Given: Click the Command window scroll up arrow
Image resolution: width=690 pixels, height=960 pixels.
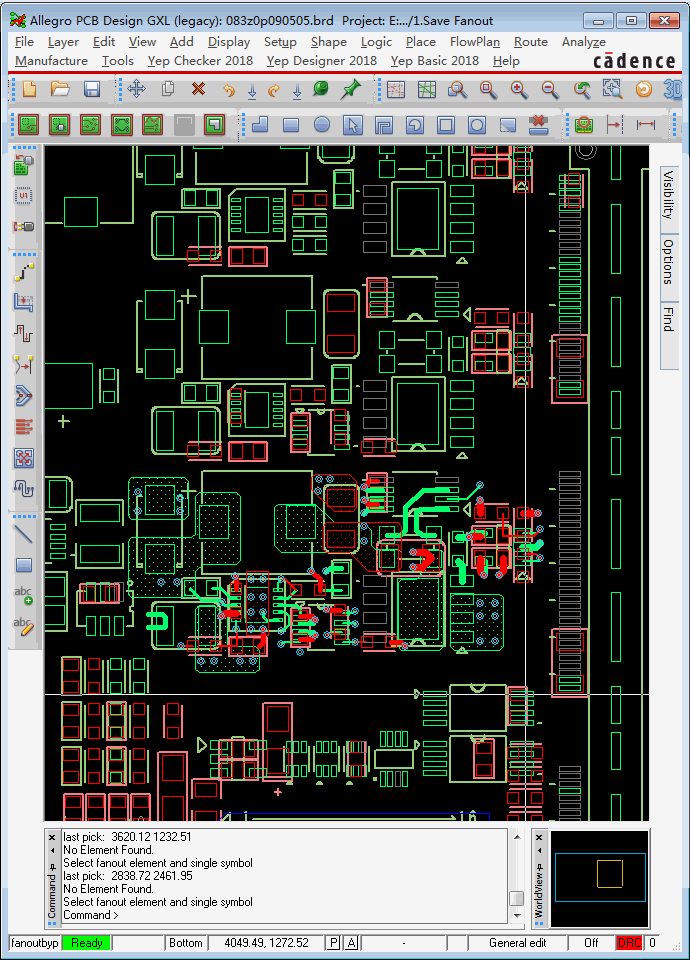Looking at the screenshot, I should tap(517, 837).
